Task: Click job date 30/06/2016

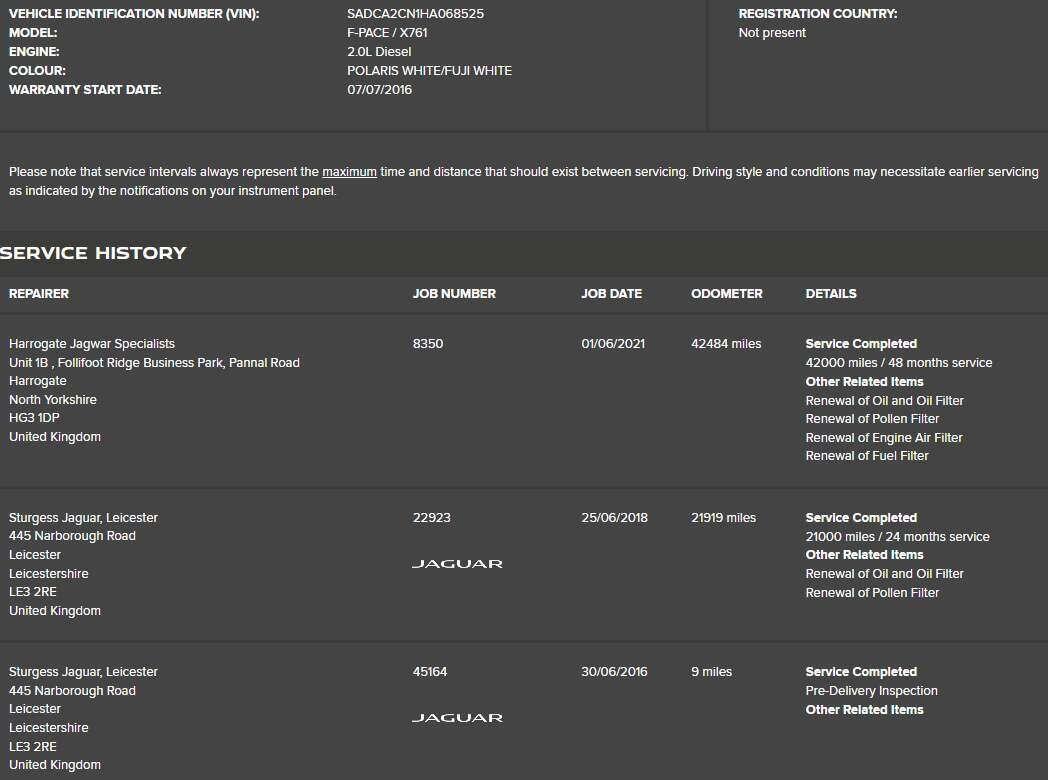Action: pos(614,672)
